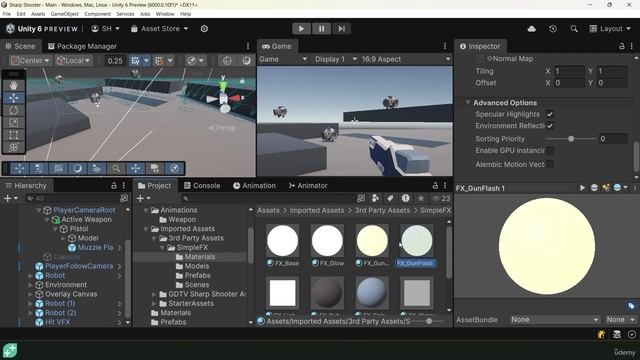Open Asset Store dropdown

(160, 29)
